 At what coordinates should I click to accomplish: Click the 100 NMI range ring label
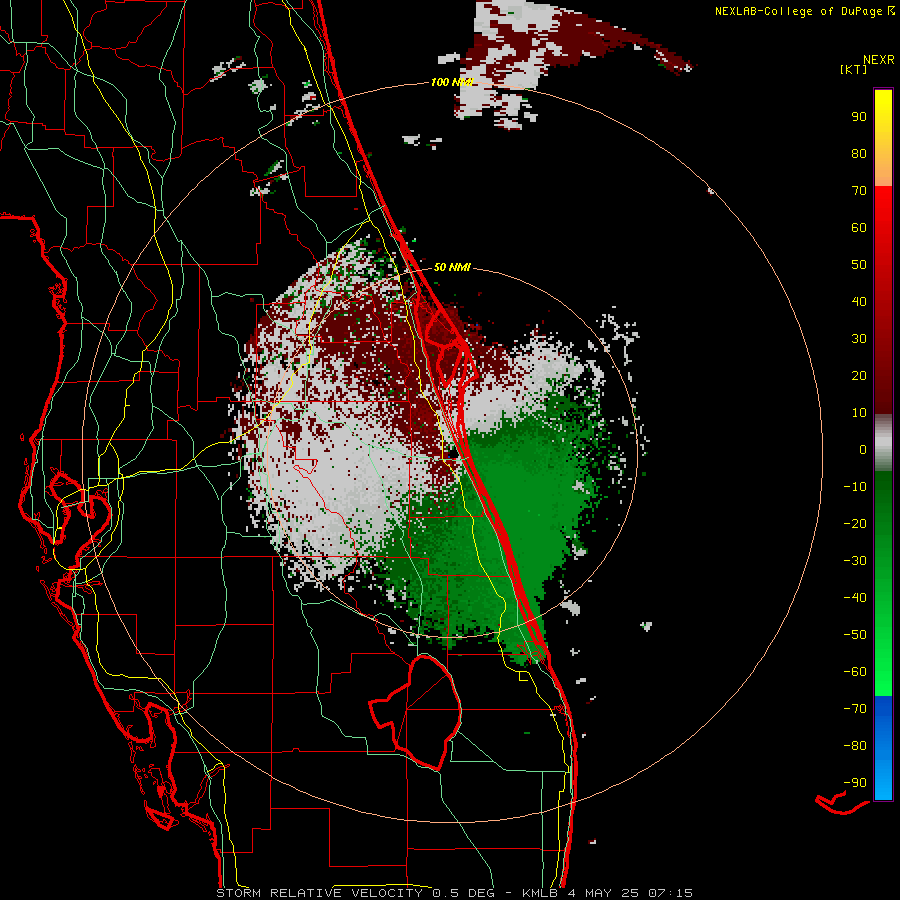click(x=452, y=82)
